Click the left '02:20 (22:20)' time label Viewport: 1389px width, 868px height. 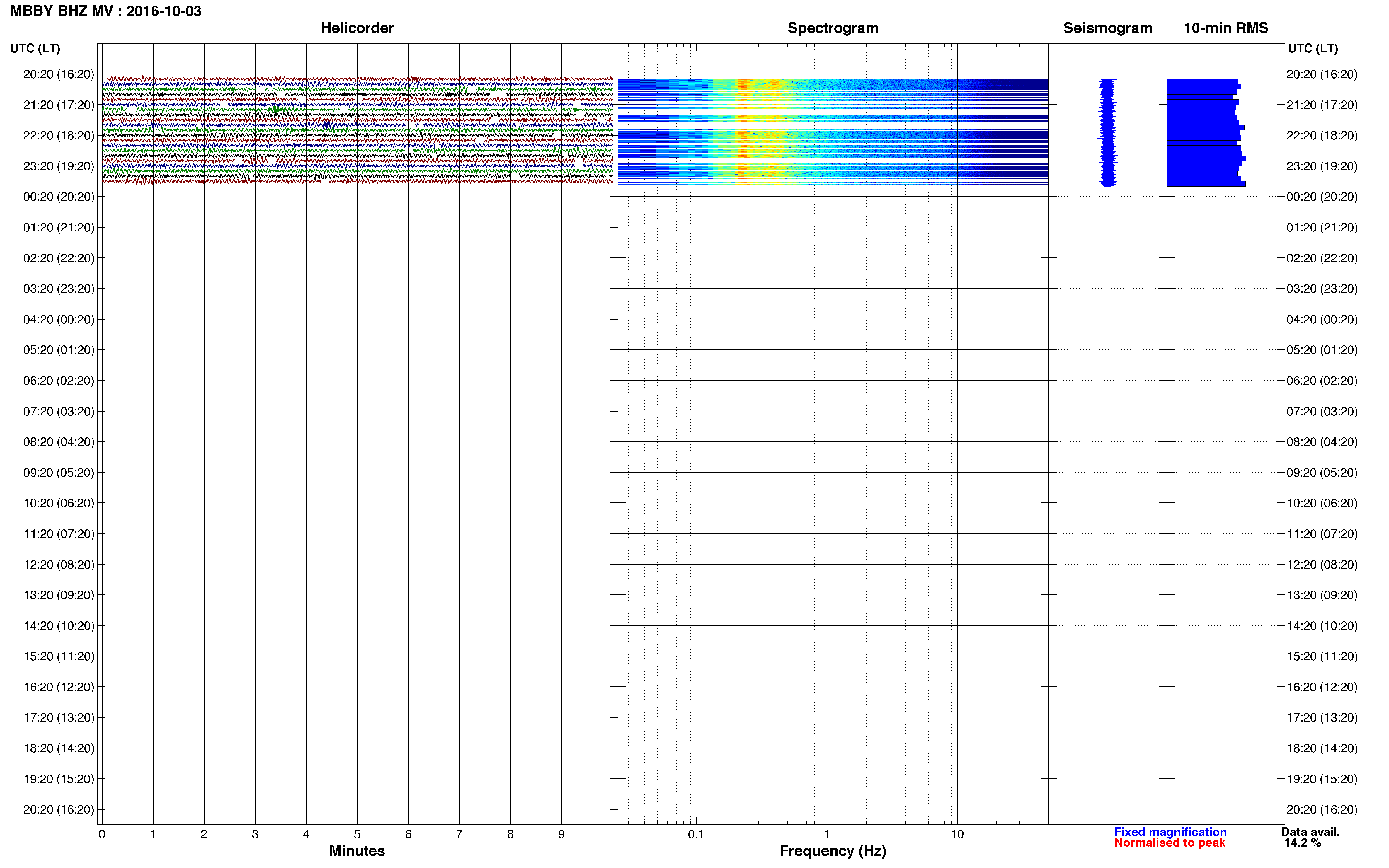coord(59,258)
